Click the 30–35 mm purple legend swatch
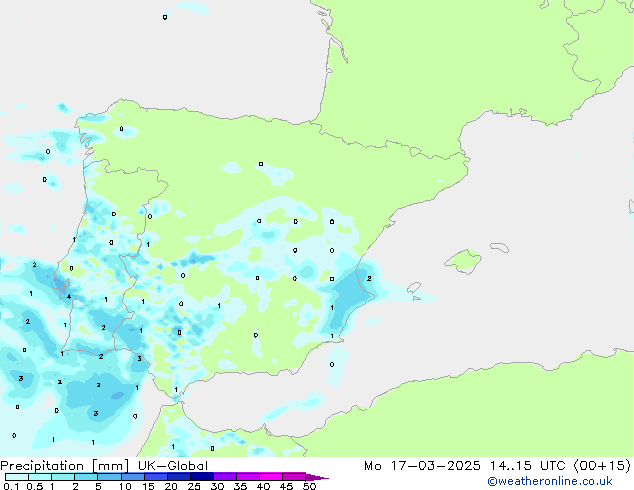Image resolution: width=634 pixels, height=490 pixels. [225, 477]
